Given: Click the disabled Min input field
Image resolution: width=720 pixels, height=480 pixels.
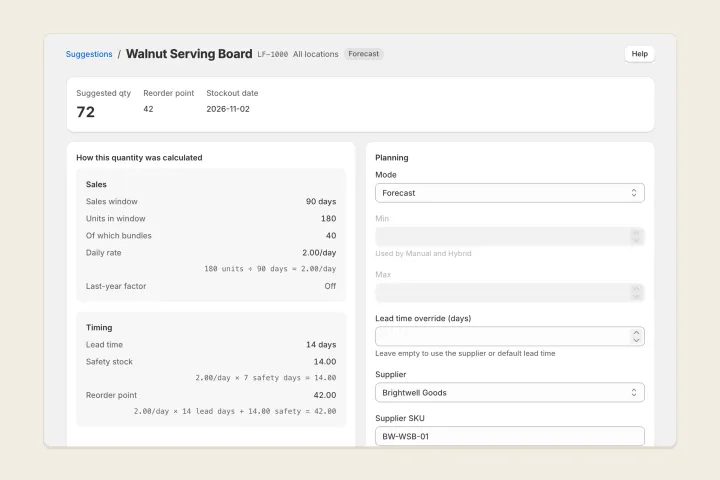Looking at the screenshot, I should [x=510, y=237].
